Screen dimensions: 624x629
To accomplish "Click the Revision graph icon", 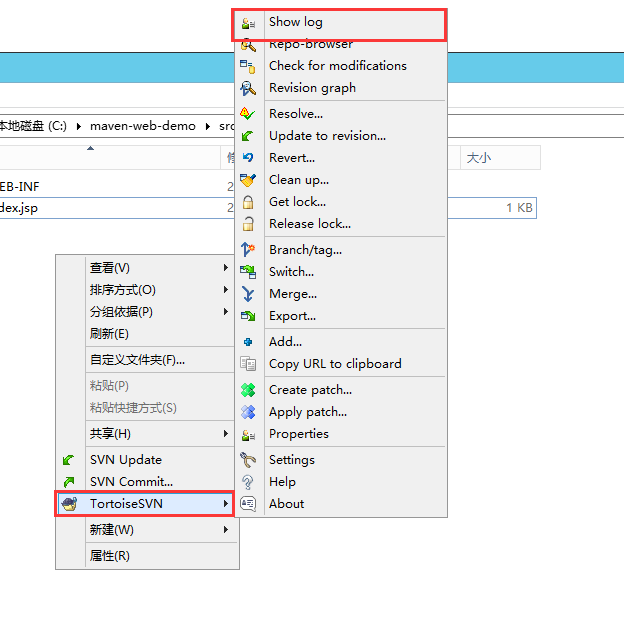I will [x=248, y=88].
